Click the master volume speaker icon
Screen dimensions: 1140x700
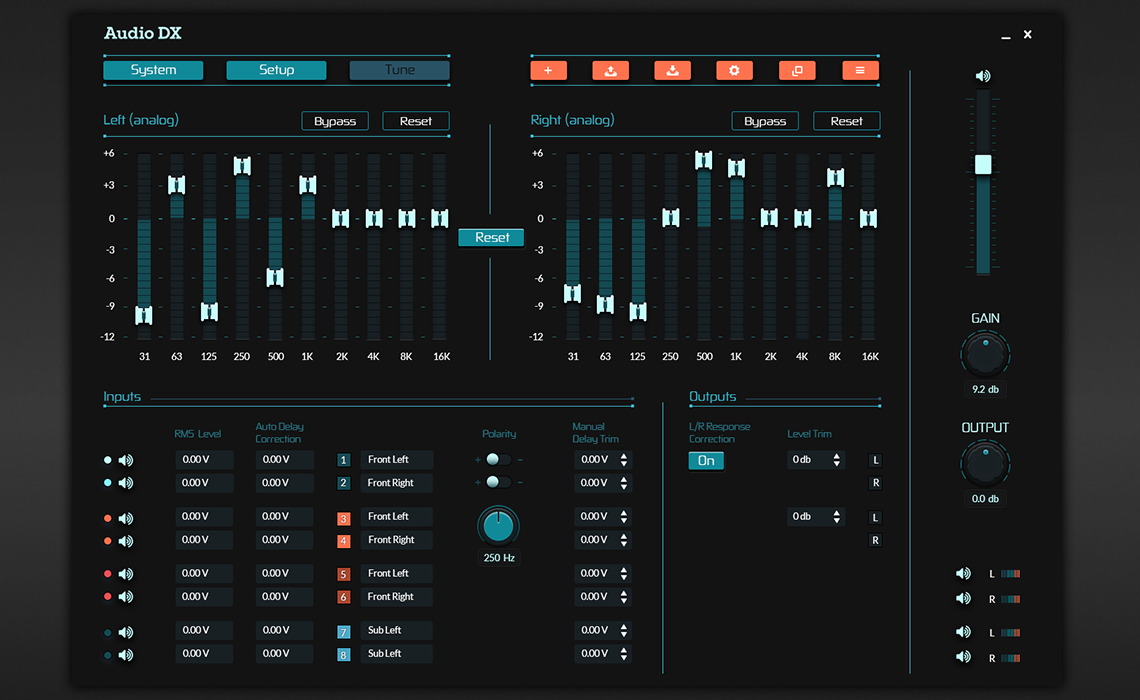(981, 74)
